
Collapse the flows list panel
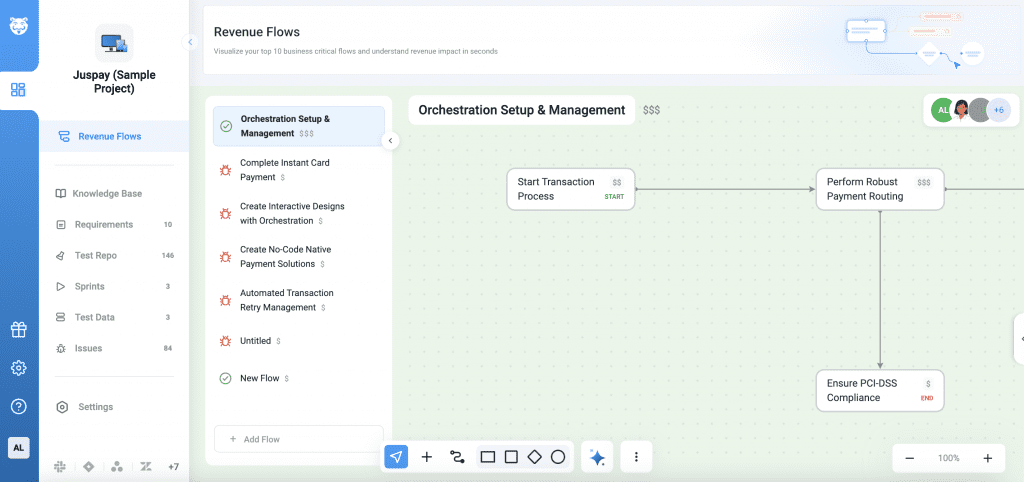390,141
